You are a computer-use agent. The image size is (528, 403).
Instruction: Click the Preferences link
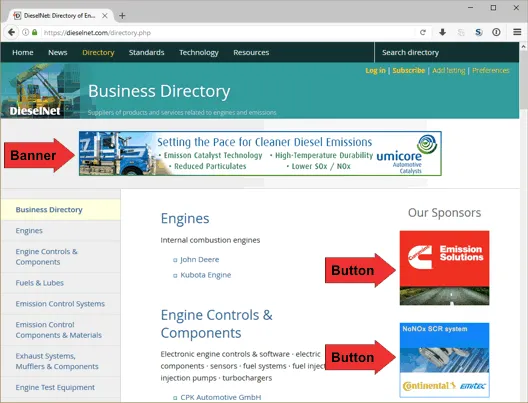pos(491,70)
